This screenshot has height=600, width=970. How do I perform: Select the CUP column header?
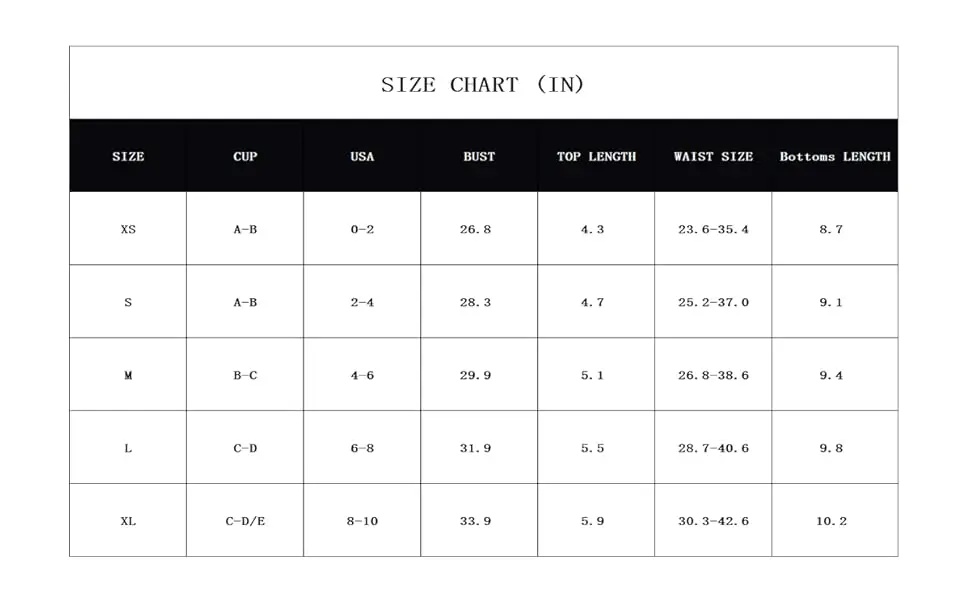point(245,156)
